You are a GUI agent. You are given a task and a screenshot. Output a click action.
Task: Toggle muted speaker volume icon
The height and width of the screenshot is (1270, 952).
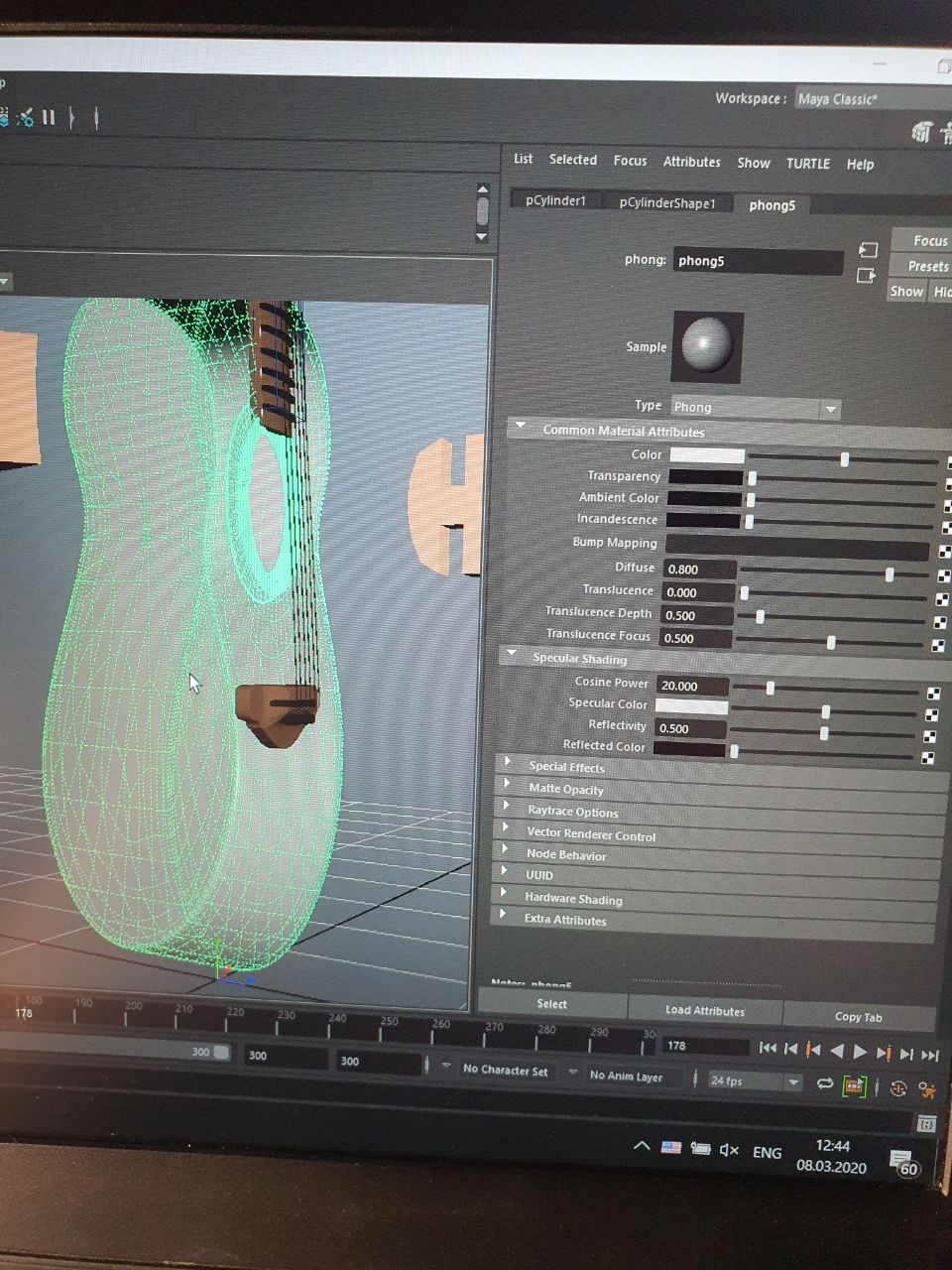730,1150
